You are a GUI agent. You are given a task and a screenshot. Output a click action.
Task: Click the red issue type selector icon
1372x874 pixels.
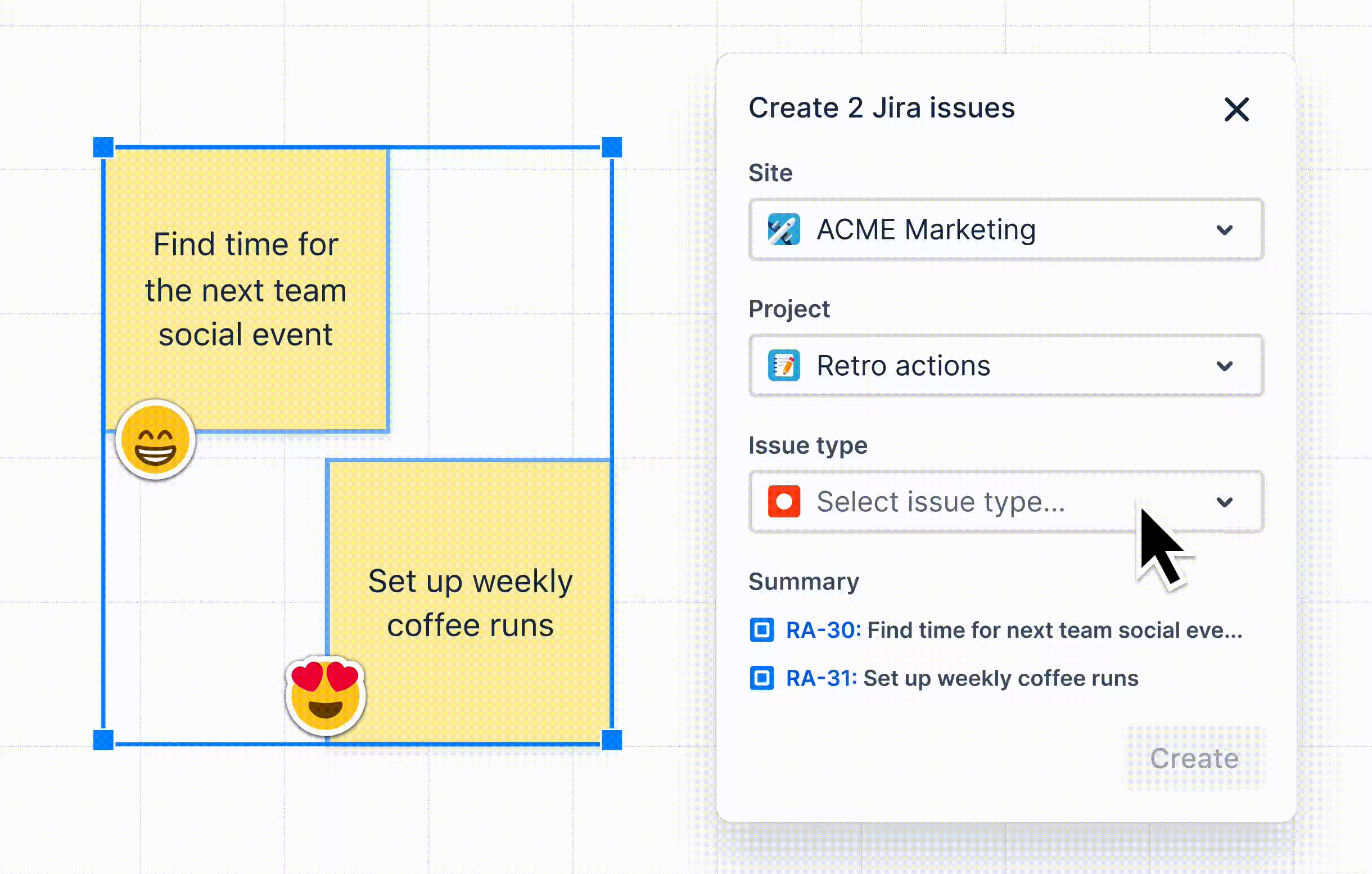[x=784, y=501]
